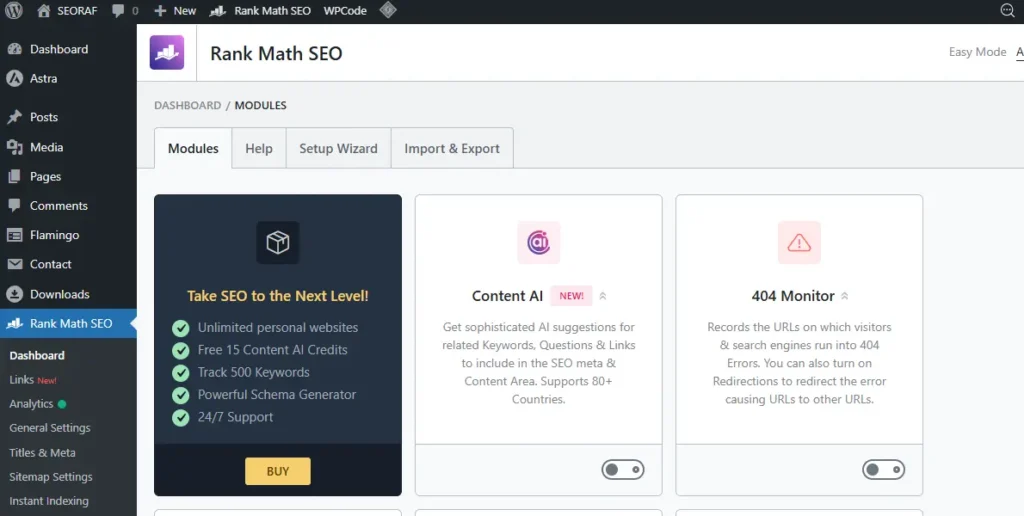The width and height of the screenshot is (1024, 516).
Task: Click the BUY button
Action: 278,471
